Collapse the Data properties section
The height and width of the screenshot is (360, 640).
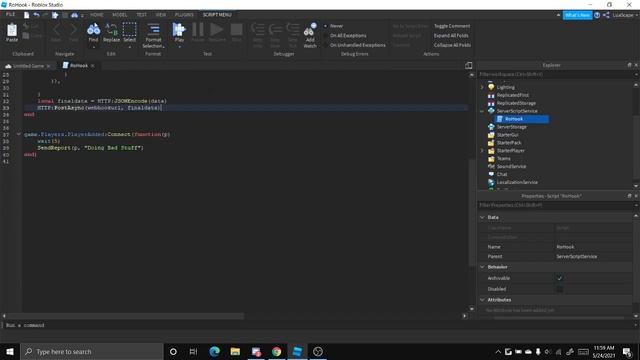(x=482, y=218)
